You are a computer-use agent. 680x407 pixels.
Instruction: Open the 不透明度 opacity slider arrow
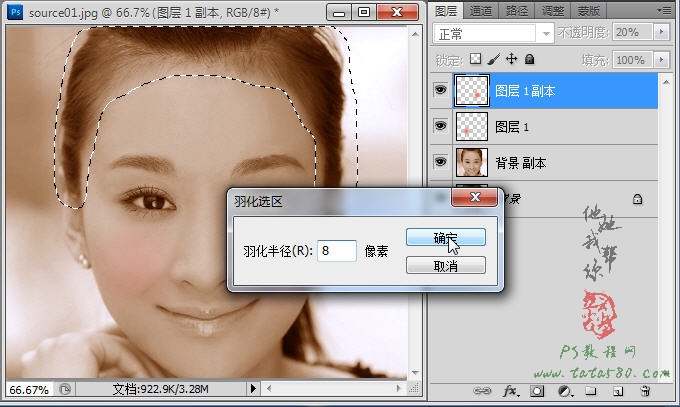click(x=662, y=32)
